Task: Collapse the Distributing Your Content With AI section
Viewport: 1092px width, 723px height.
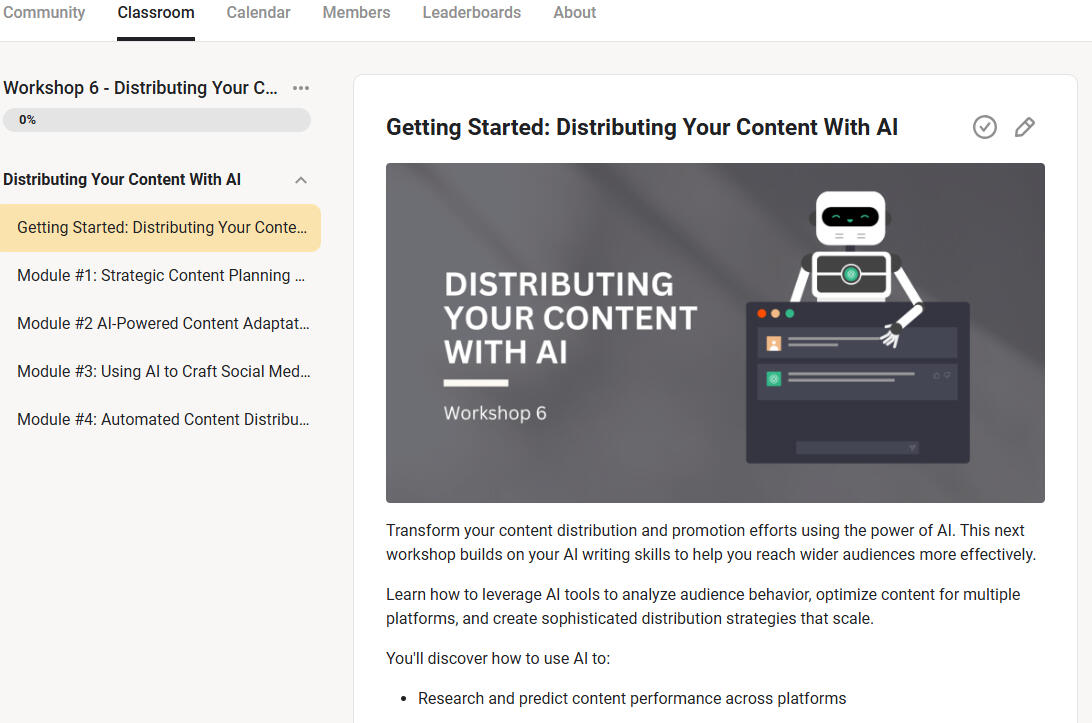Action: (301, 180)
